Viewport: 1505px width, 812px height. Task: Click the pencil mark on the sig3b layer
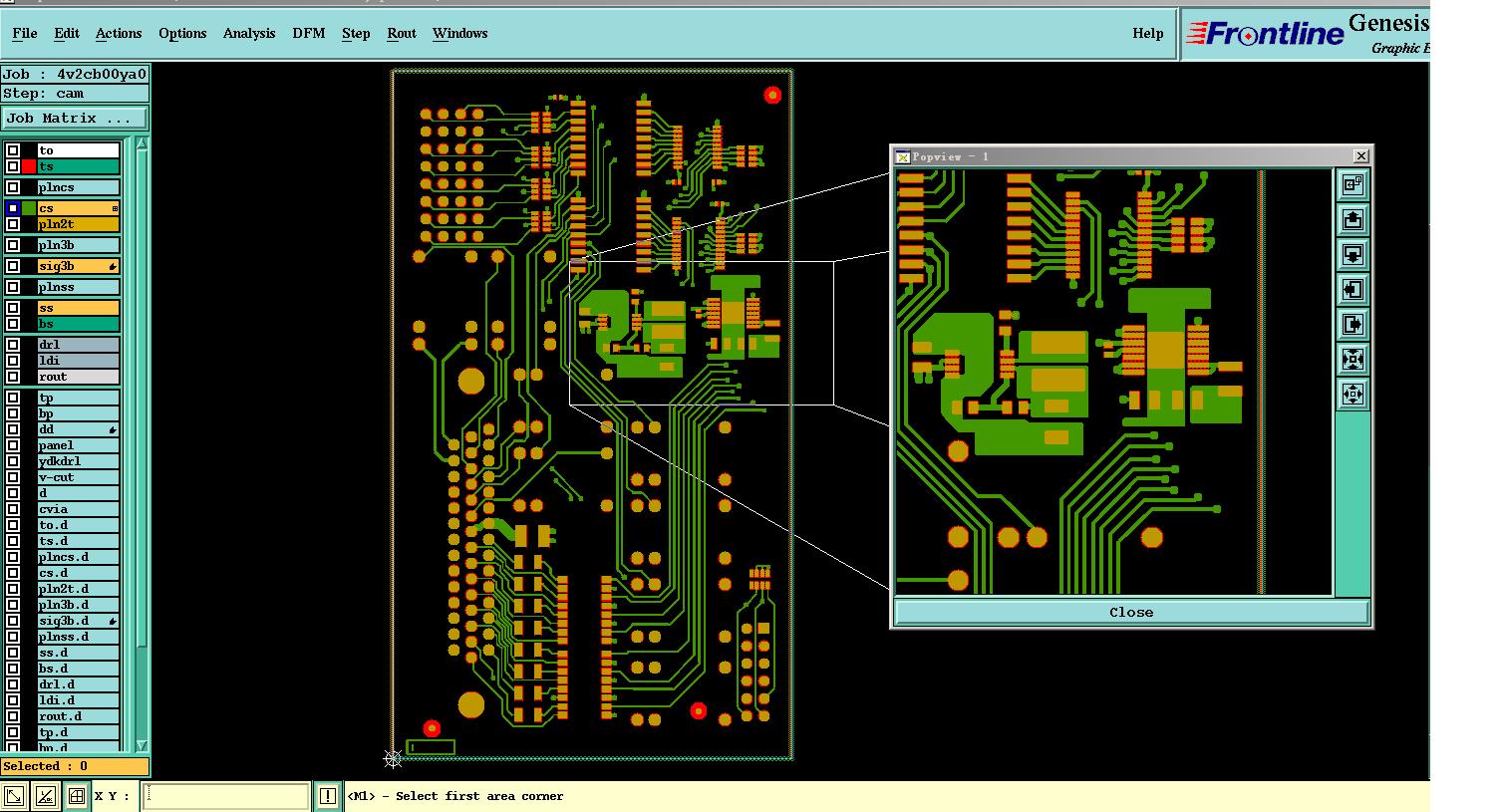[x=113, y=266]
